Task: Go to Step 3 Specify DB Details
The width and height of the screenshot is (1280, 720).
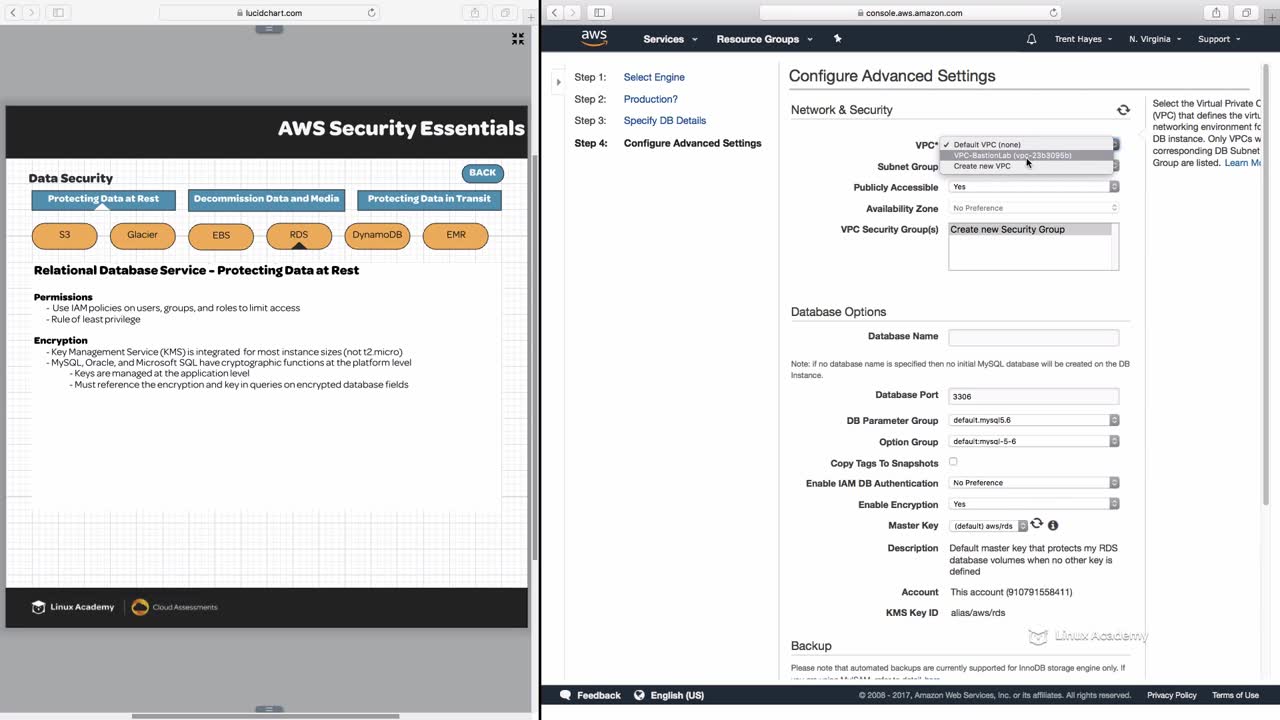Action: [665, 121]
